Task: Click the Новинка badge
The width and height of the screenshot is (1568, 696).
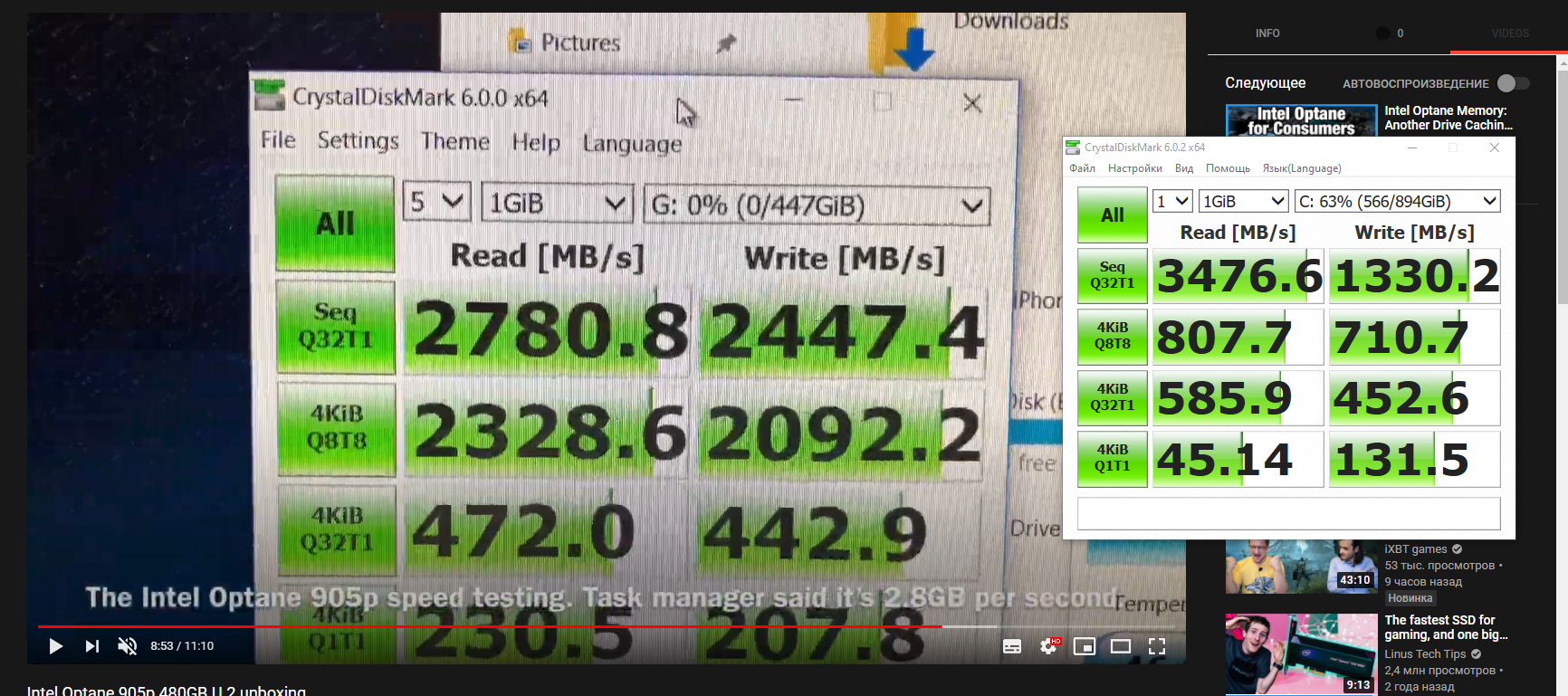Action: (1410, 598)
